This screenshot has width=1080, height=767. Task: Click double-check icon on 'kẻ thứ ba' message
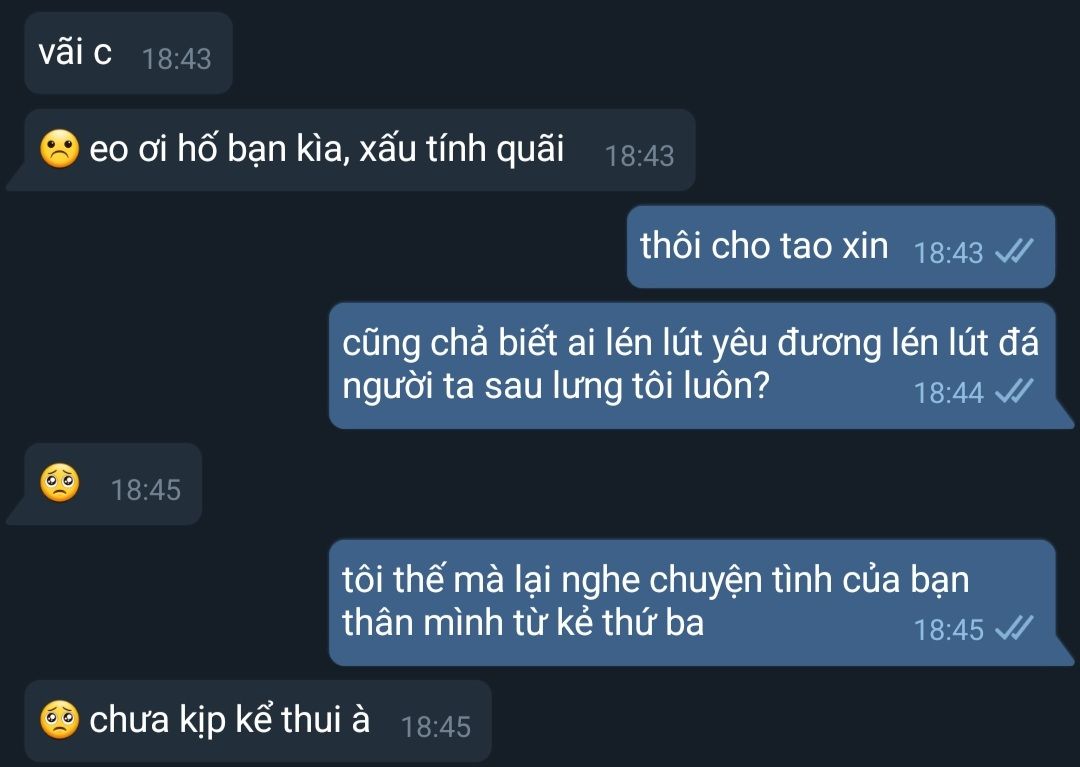coord(1015,629)
